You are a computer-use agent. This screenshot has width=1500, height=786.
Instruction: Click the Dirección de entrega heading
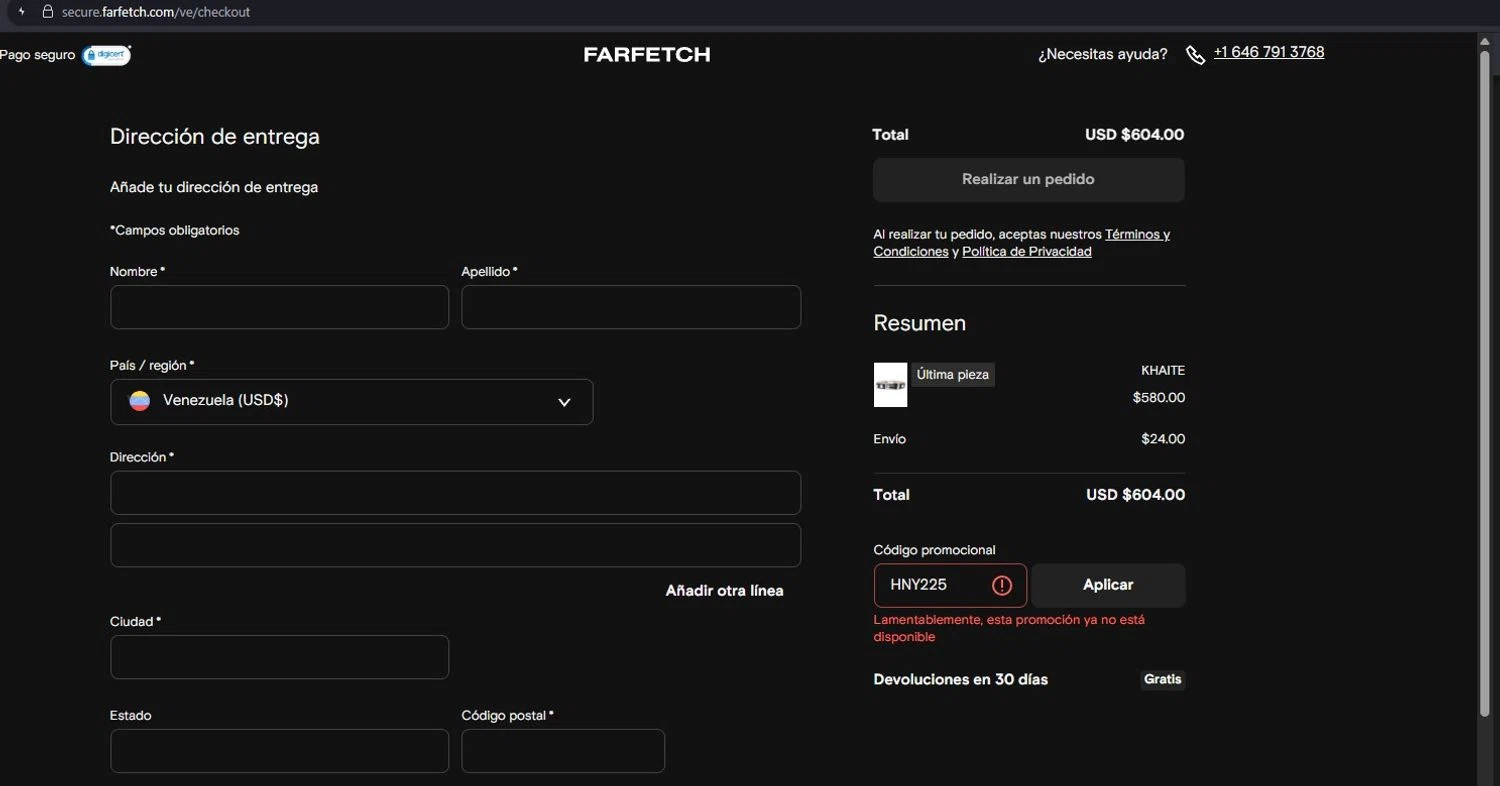(x=215, y=137)
